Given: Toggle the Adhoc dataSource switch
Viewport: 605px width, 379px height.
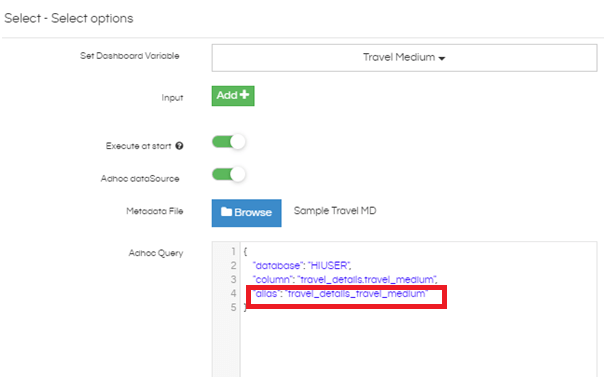Looking at the screenshot, I should (x=229, y=174).
